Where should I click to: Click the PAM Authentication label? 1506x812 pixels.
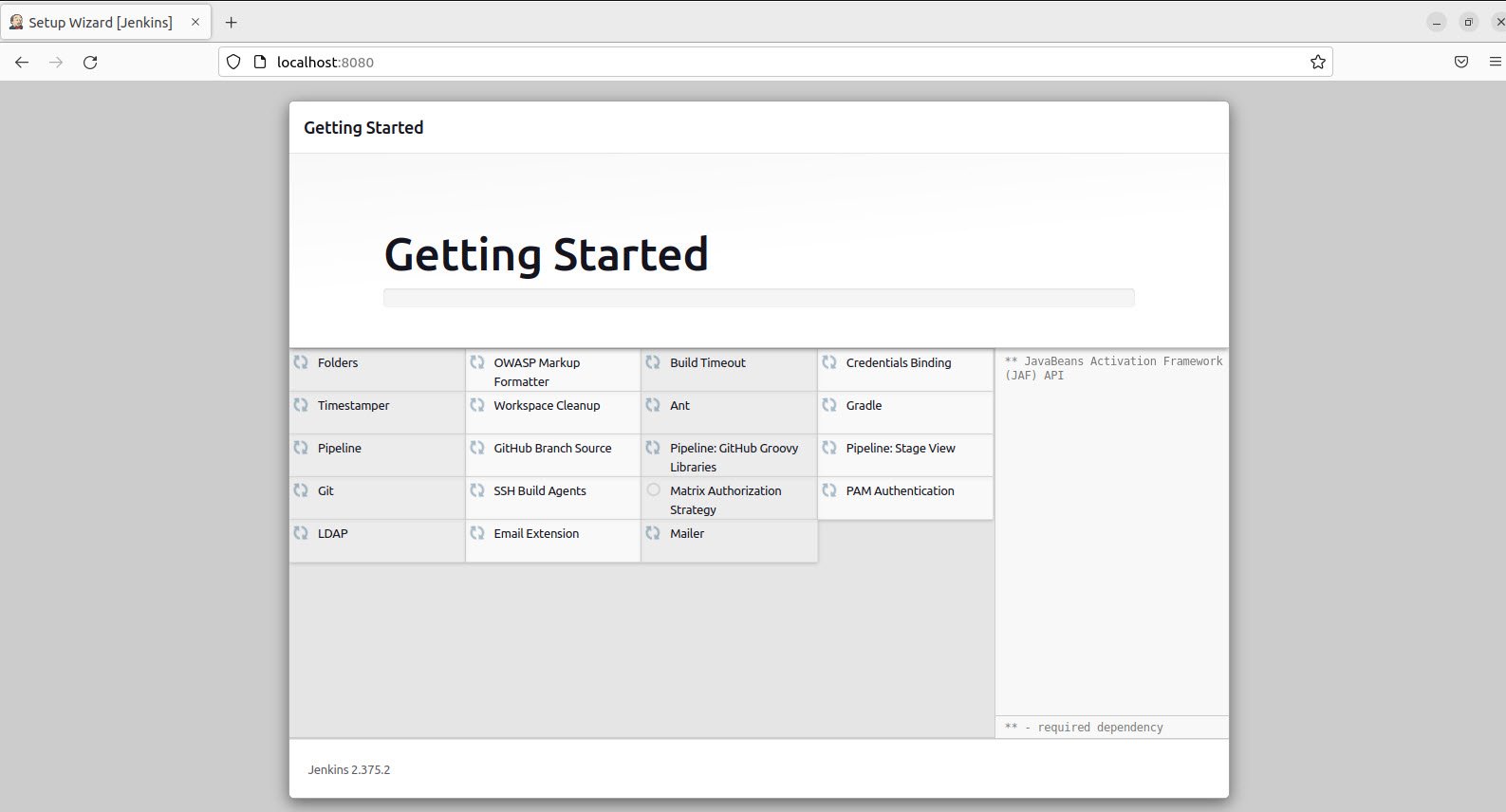click(x=901, y=491)
